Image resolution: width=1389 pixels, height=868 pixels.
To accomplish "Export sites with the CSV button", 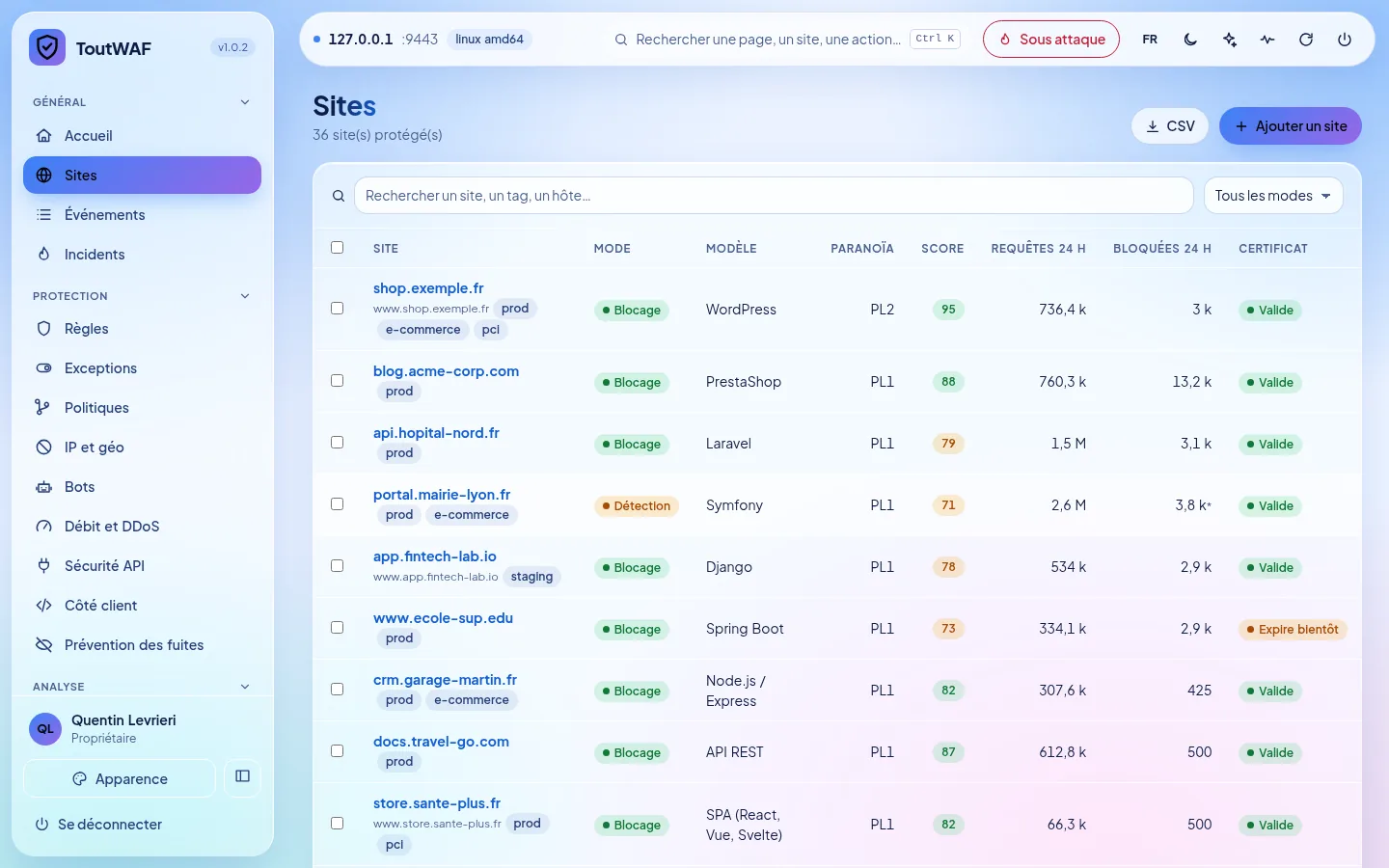I will click(1170, 126).
